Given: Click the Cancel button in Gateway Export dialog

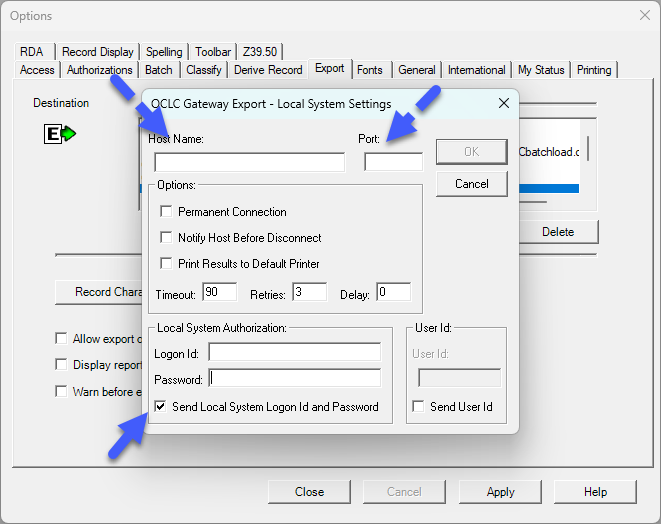Looking at the screenshot, I should [x=472, y=184].
